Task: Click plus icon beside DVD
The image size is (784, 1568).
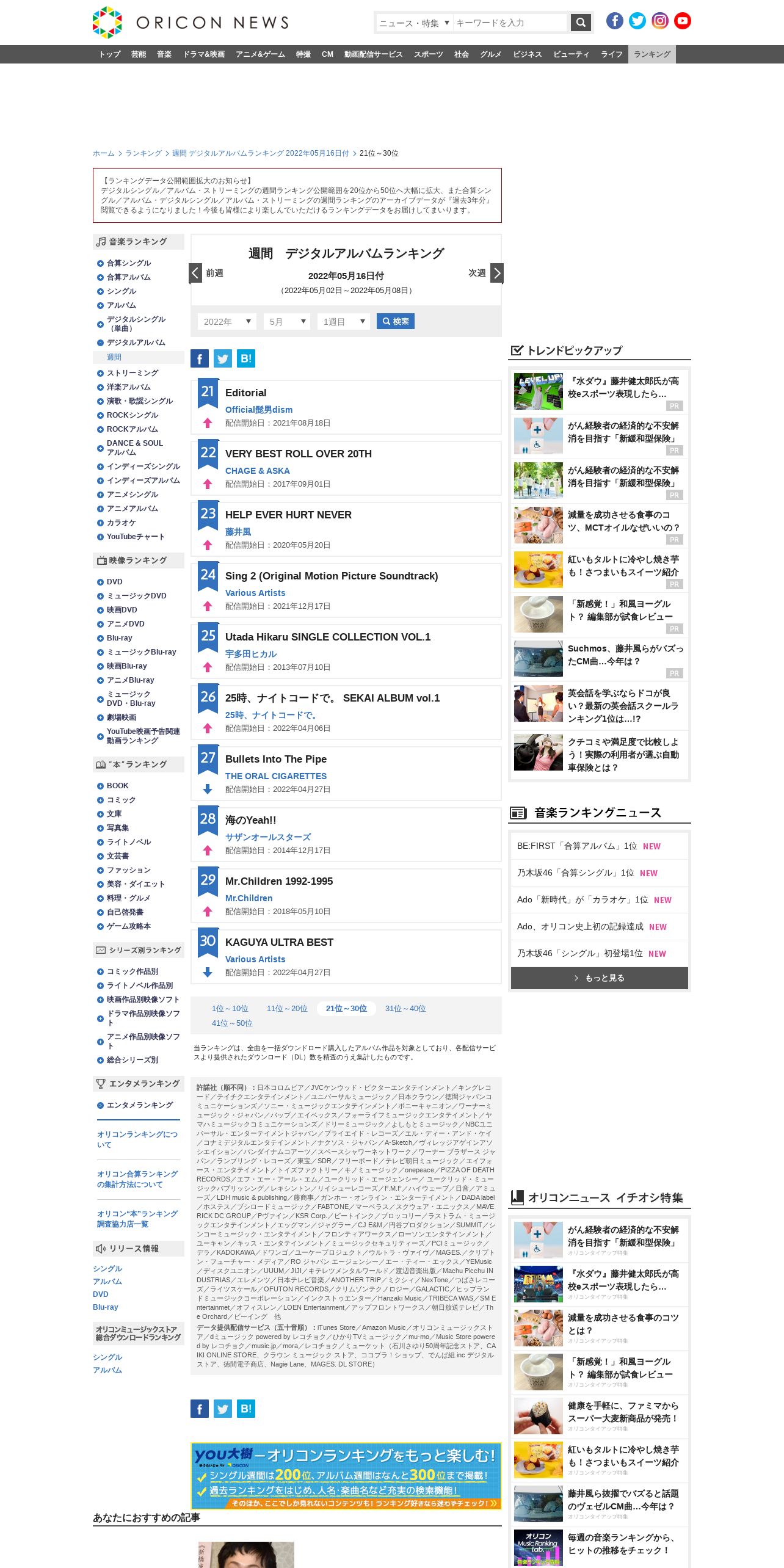Action: click(x=100, y=582)
